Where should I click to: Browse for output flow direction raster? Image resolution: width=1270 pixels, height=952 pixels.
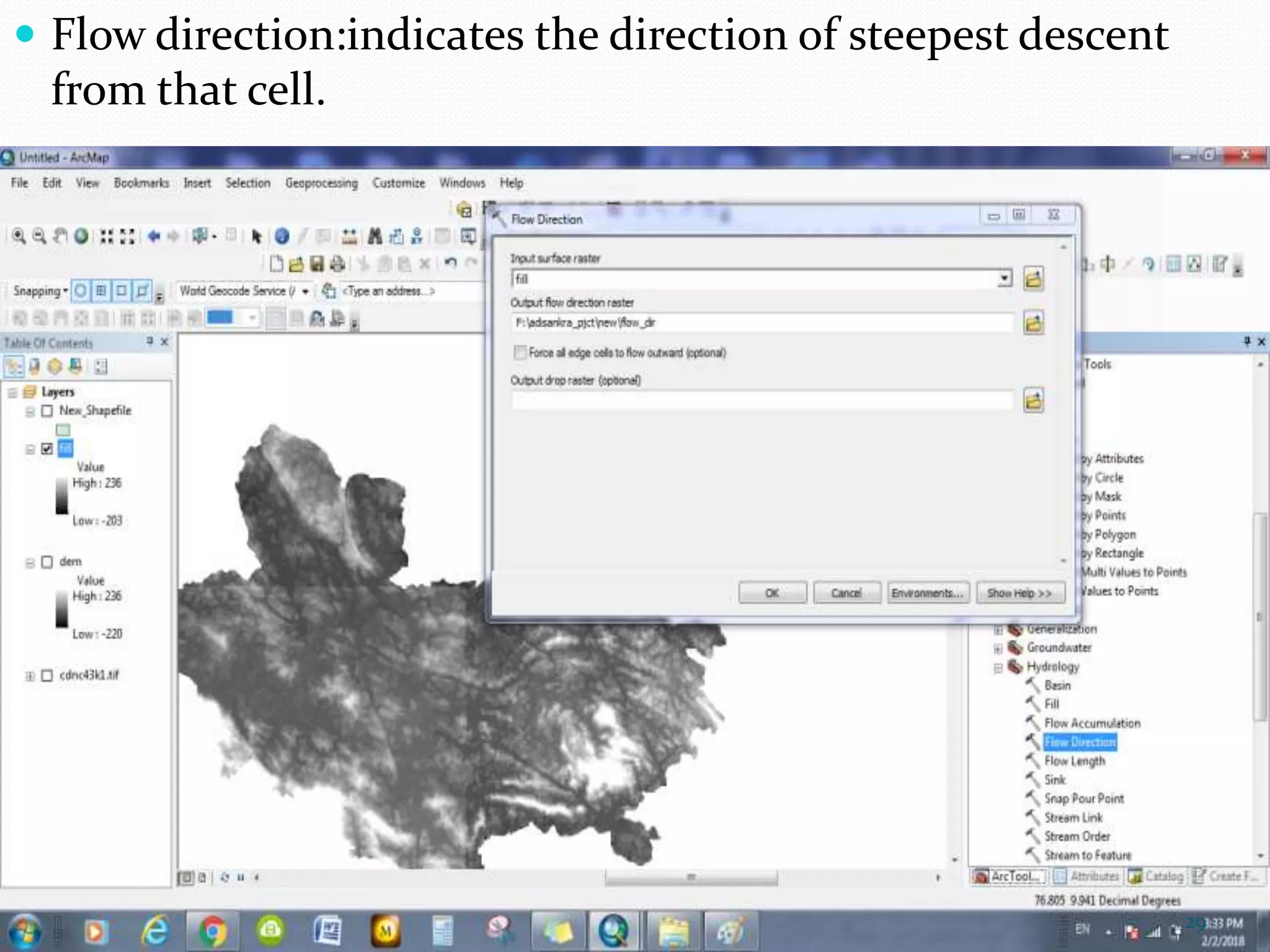[x=1033, y=323]
